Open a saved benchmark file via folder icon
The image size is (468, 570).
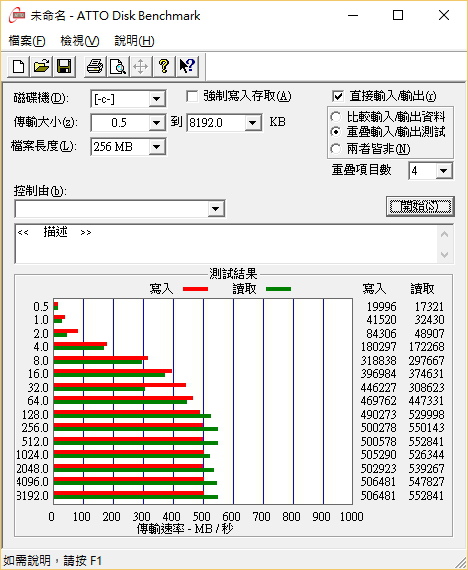click(x=41, y=67)
